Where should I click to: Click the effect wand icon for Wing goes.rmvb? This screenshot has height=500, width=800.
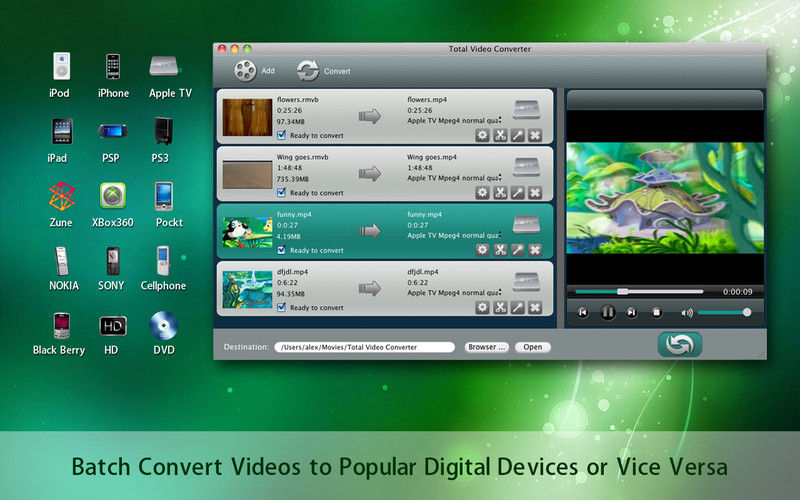pos(517,192)
